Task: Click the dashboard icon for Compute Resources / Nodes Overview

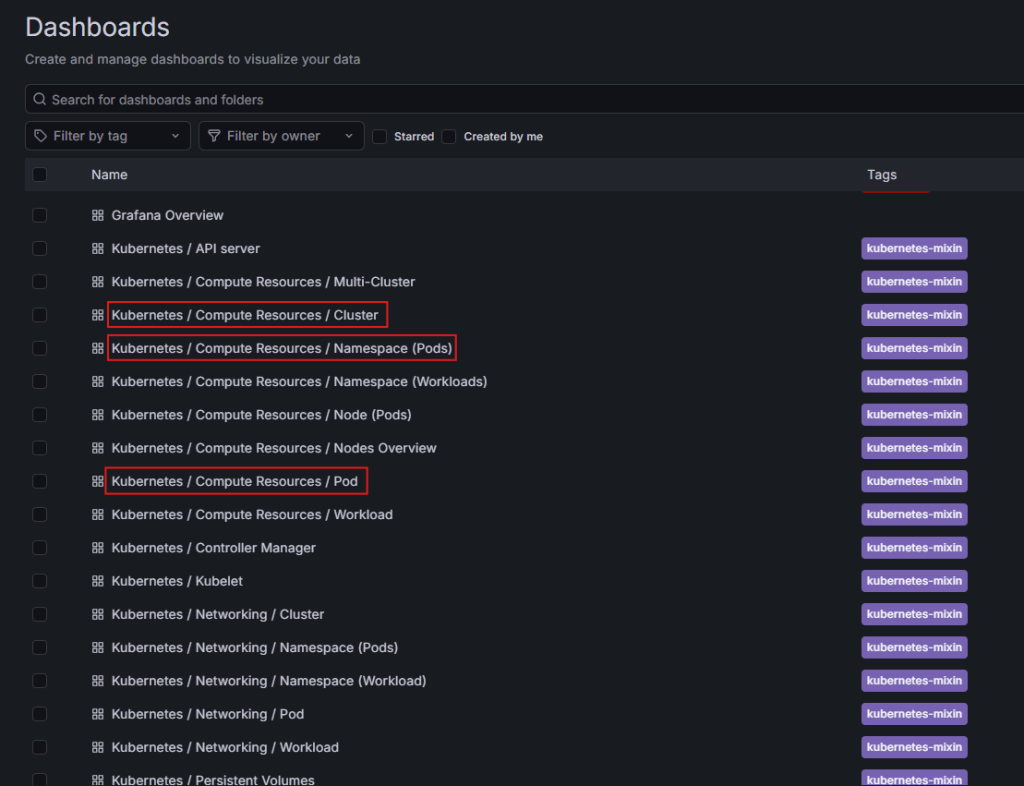Action: coord(98,448)
